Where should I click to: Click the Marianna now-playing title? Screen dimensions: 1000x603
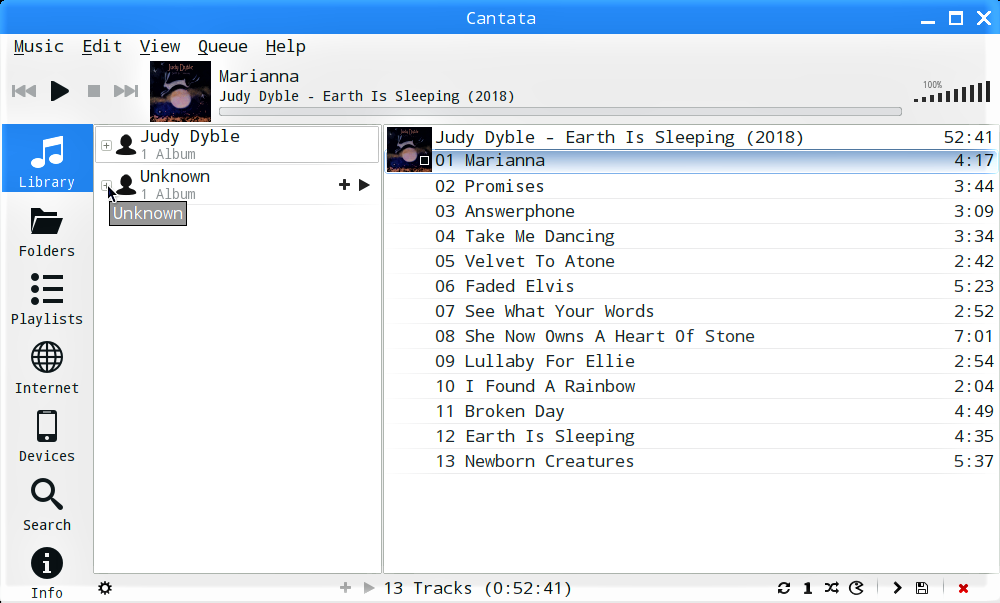coord(259,76)
